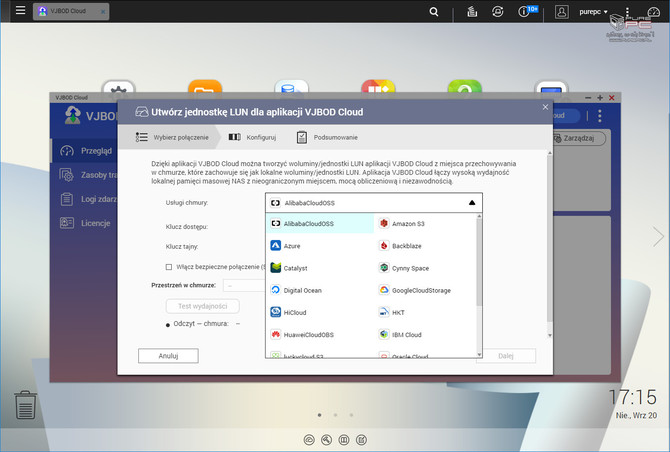670x452 pixels.
Task: Switch to the VJBOD Cloud taskbar tab
Action: (71, 12)
